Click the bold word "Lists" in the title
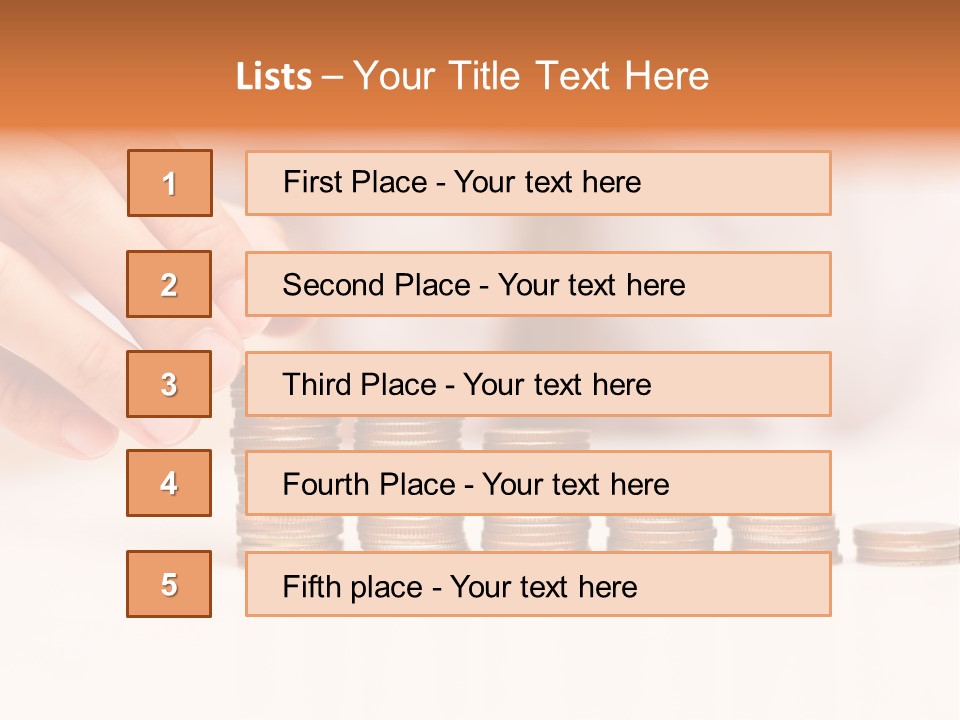 click(x=274, y=76)
